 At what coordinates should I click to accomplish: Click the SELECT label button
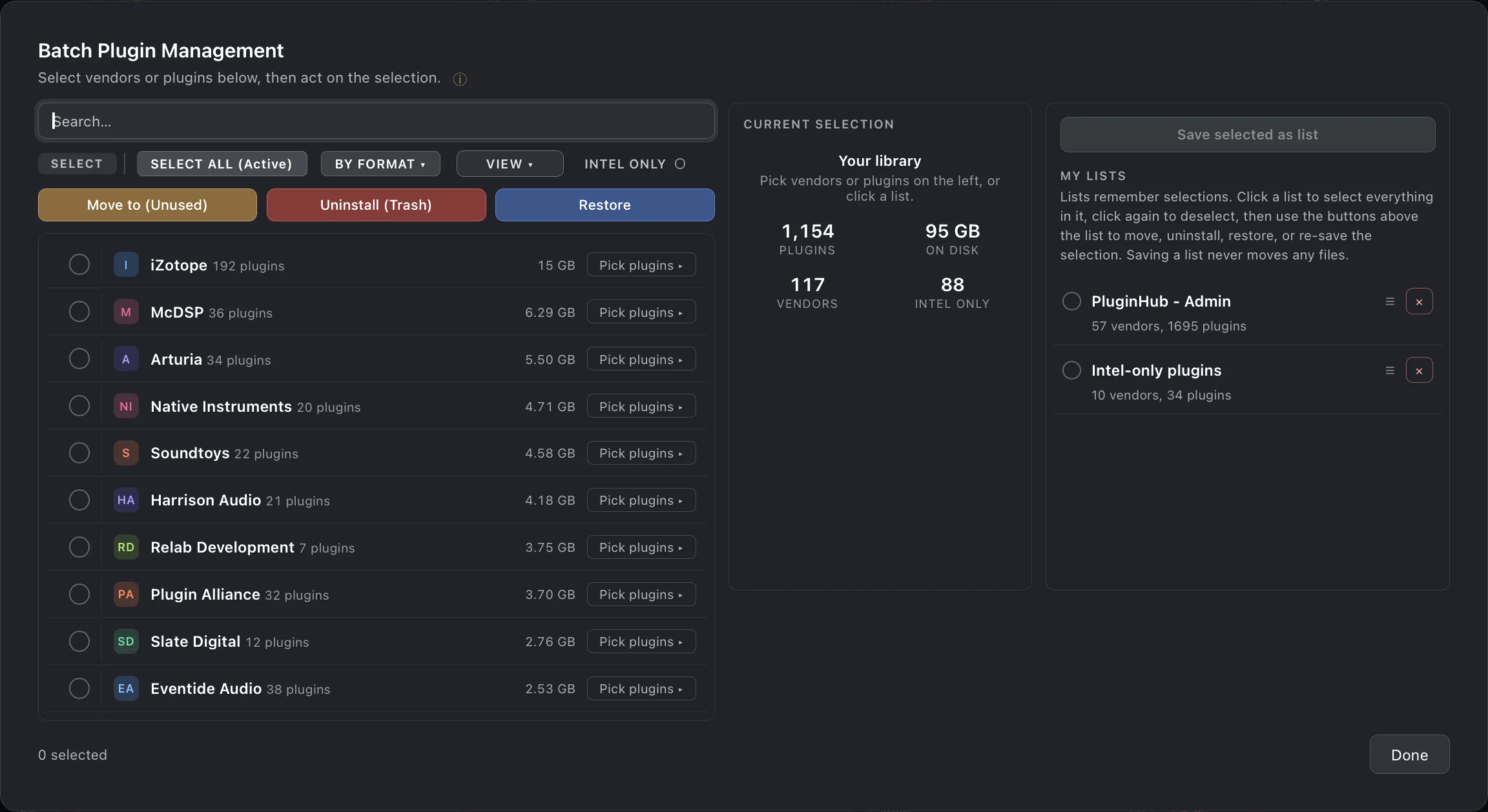(x=77, y=164)
